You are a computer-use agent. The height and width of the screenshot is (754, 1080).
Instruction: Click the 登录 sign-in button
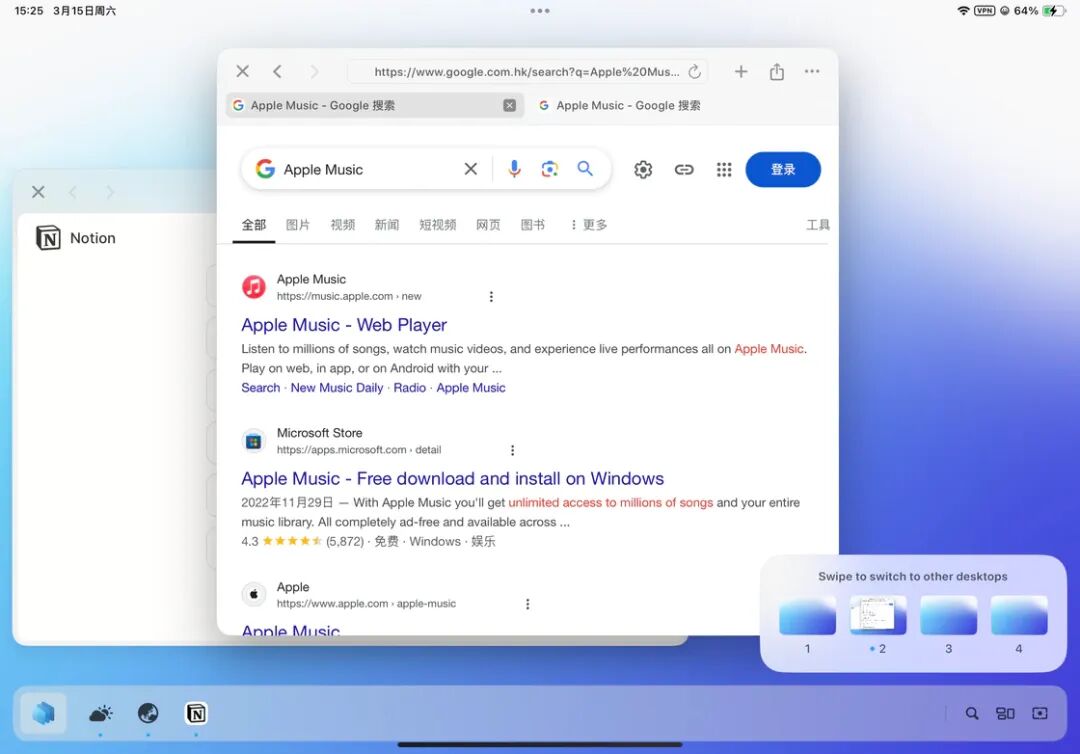(x=783, y=169)
